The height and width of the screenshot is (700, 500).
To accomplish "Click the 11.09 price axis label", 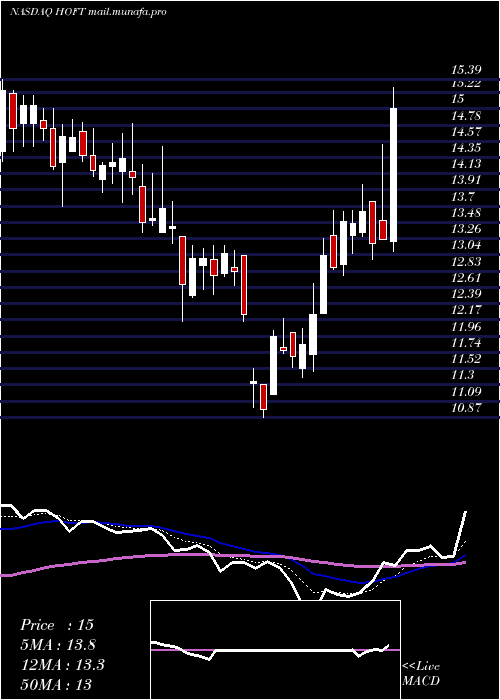I will 466,392.
